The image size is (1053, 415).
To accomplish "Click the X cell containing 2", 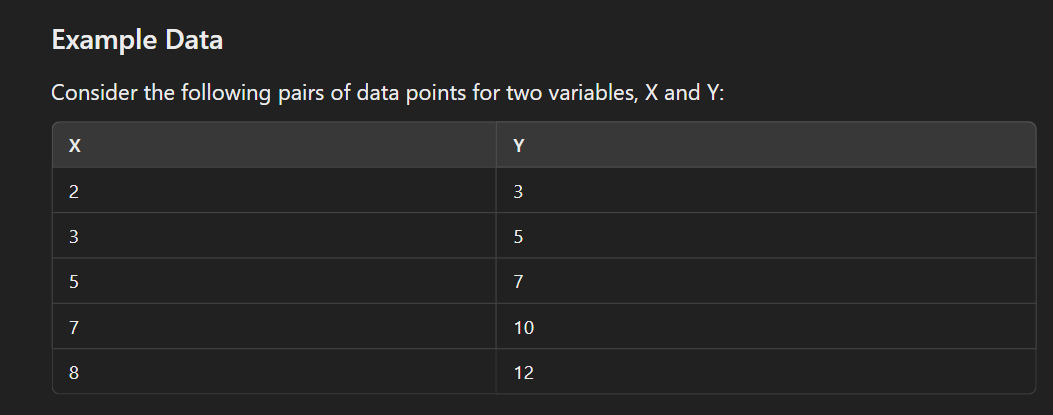I will point(274,191).
